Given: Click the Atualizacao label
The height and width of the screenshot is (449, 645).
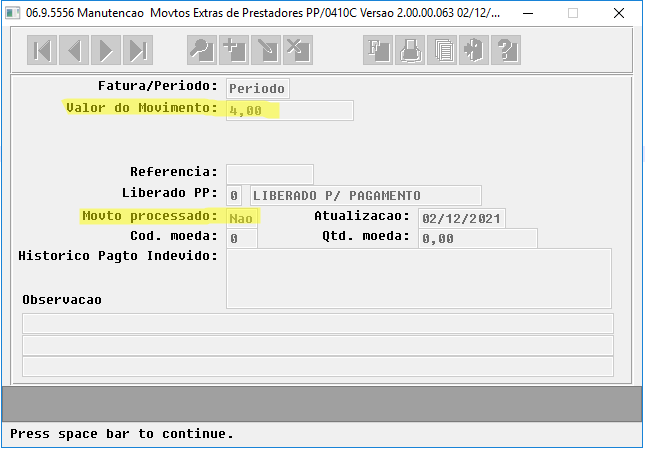Looking at the screenshot, I should pos(362,216).
